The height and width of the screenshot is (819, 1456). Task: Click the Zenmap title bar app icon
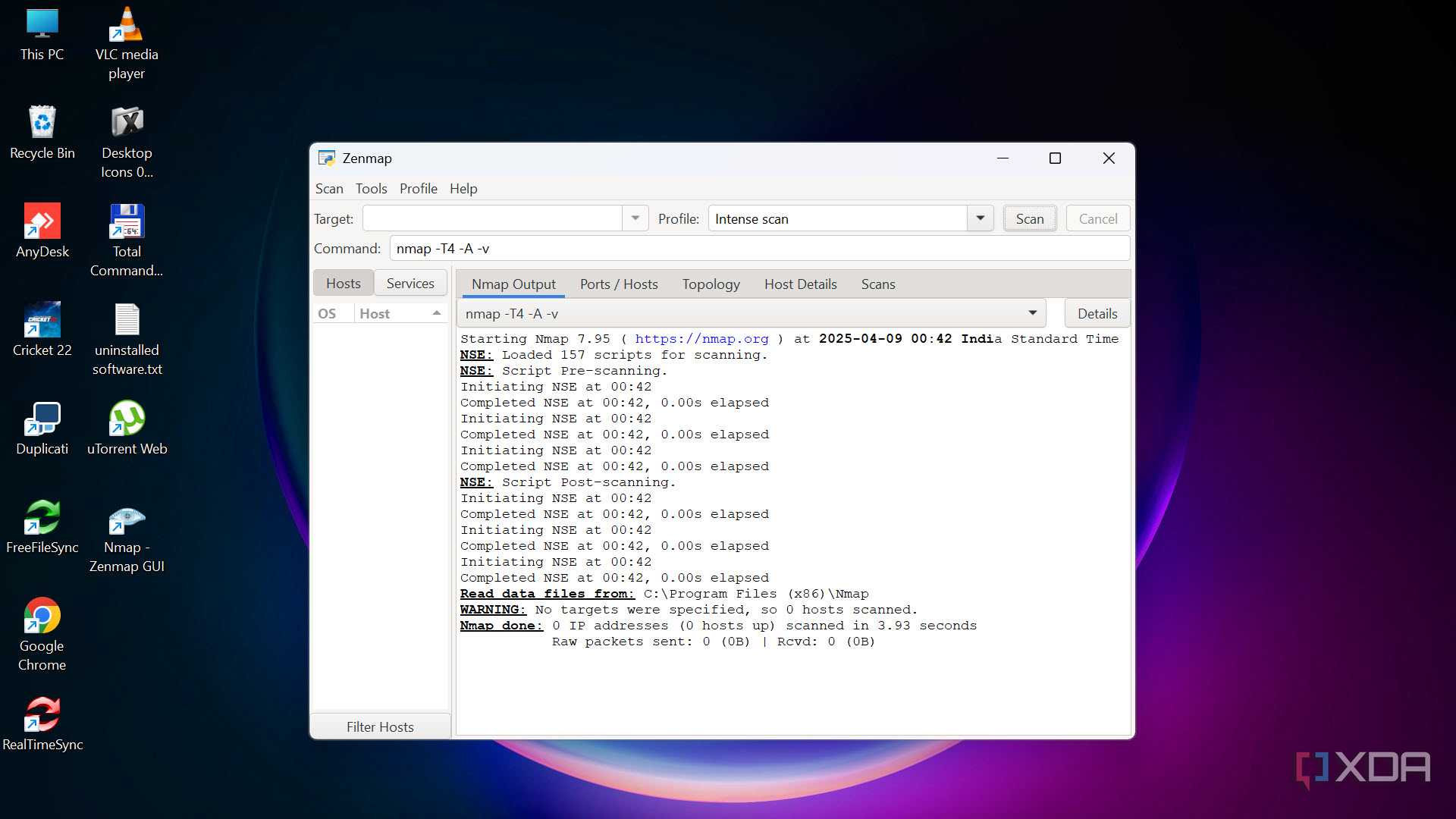(x=327, y=158)
